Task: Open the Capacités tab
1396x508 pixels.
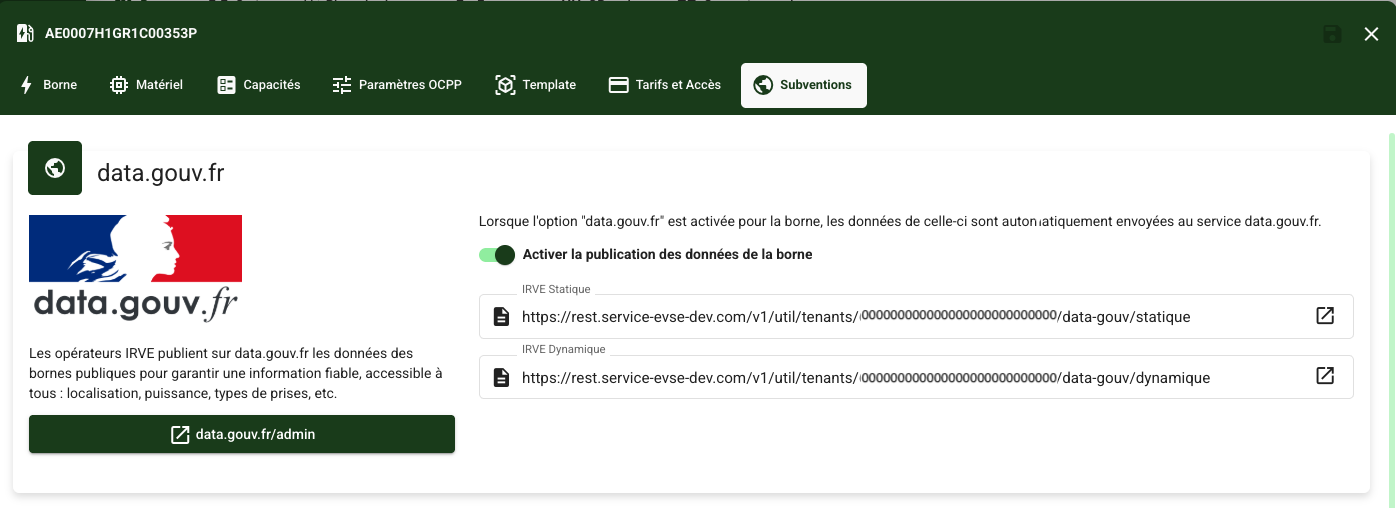Action: coord(258,85)
